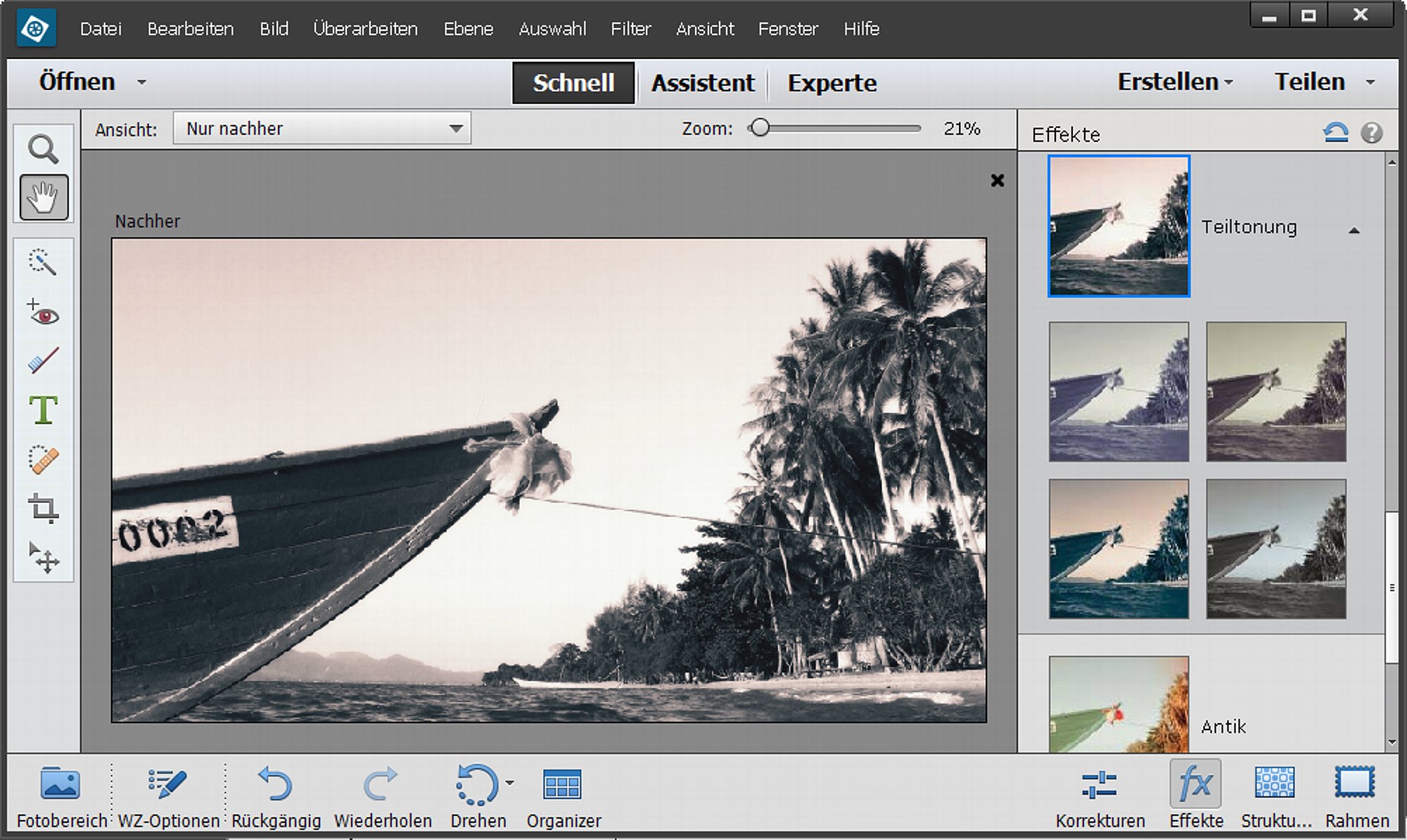The image size is (1407, 840).
Task: Select the Red Eye removal tool
Action: coord(43,312)
